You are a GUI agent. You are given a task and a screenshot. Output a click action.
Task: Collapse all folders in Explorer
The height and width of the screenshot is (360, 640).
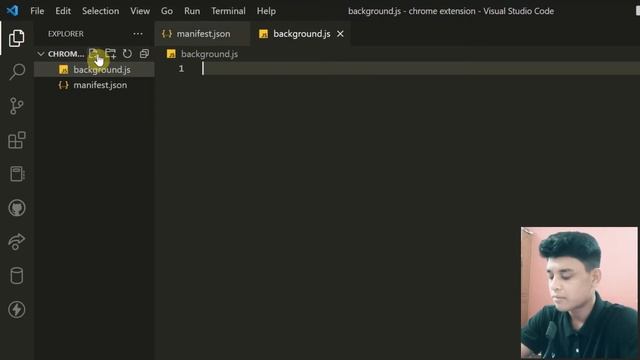pyautogui.click(x=144, y=53)
